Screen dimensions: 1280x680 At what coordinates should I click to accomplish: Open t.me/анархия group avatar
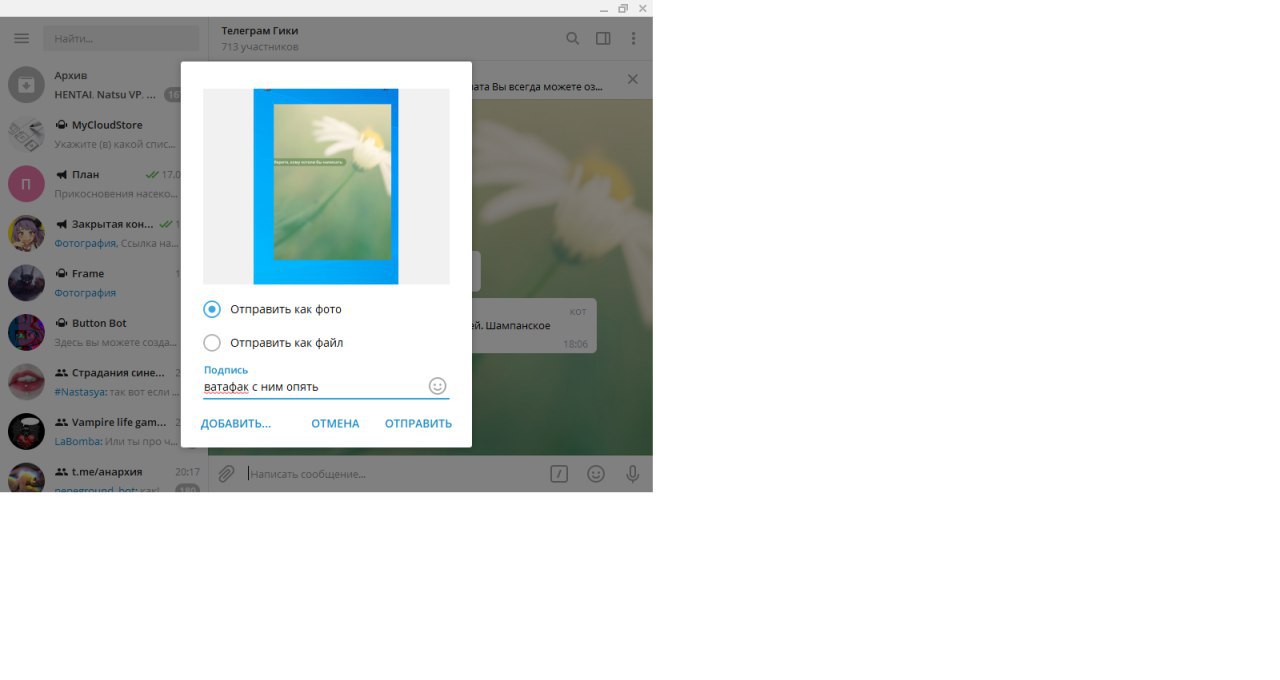click(x=27, y=478)
